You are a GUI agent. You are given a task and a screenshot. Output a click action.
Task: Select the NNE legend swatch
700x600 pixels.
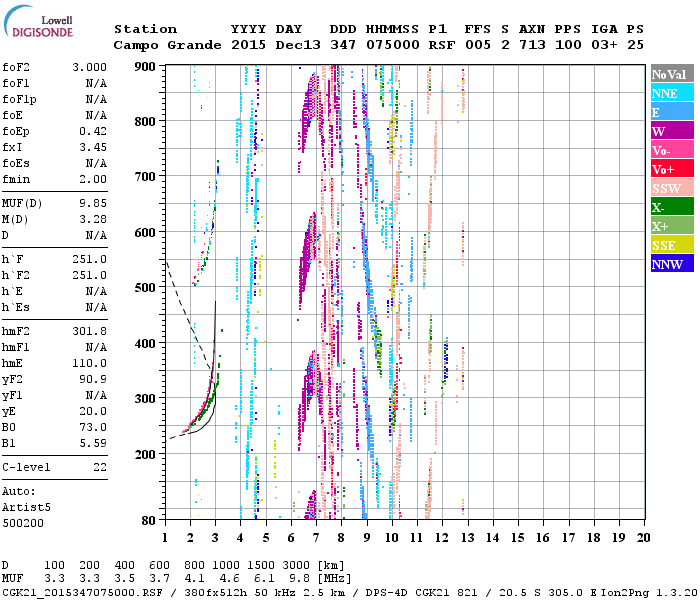[672, 93]
